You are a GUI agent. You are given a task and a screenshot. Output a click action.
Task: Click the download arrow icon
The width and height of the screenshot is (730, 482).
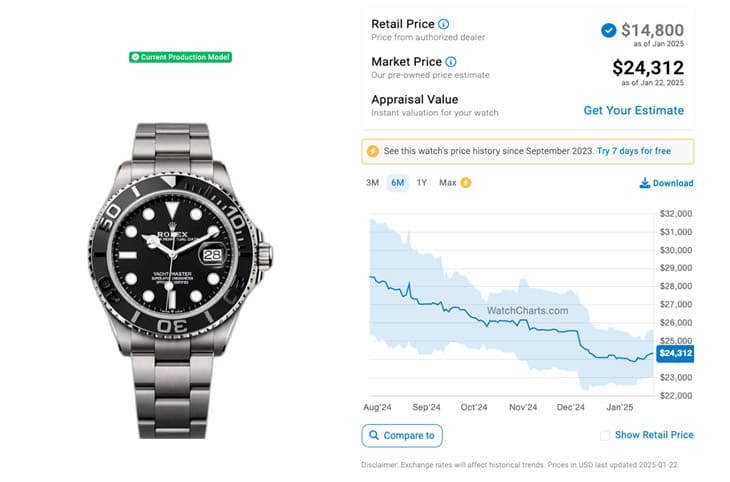pyautogui.click(x=645, y=183)
